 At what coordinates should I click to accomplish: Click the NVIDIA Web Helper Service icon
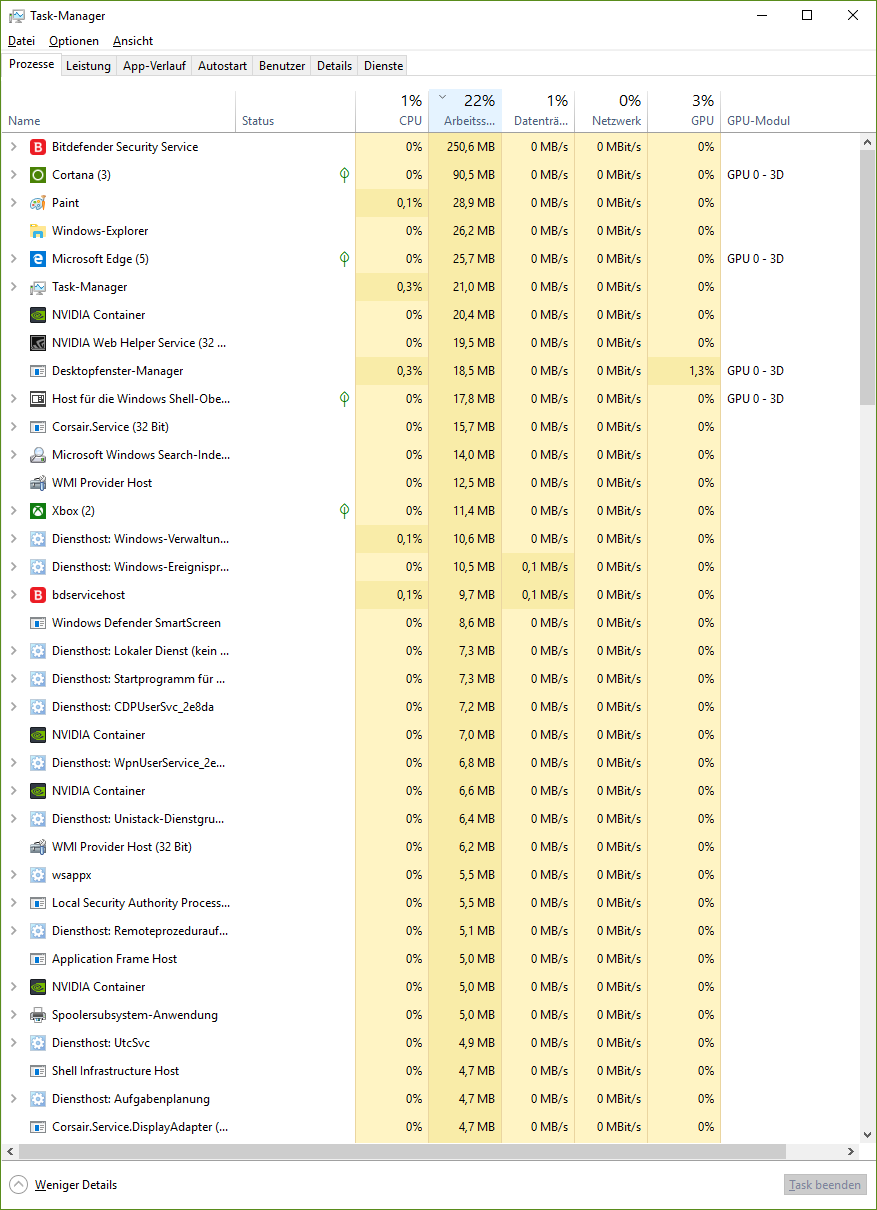(38, 343)
